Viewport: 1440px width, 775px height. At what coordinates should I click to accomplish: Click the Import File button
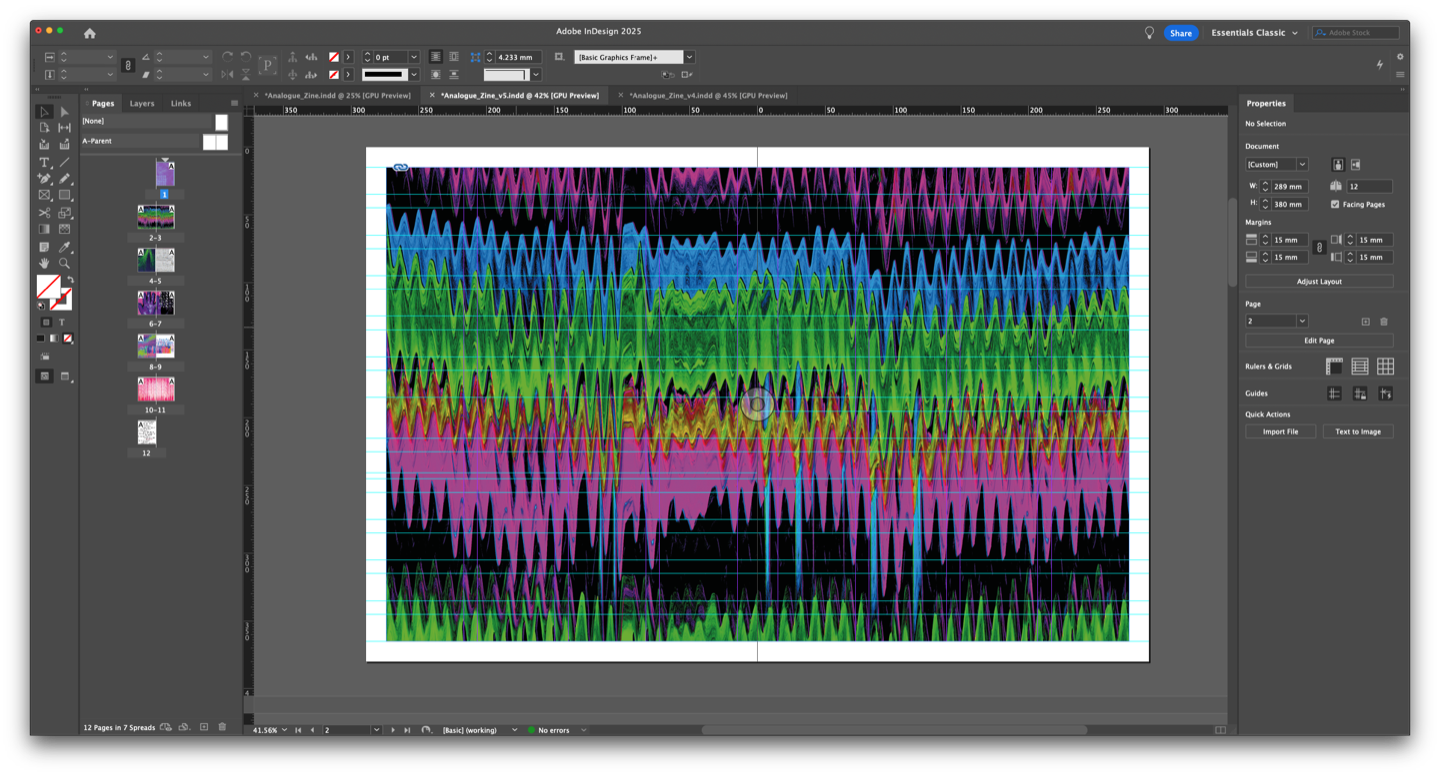pyautogui.click(x=1280, y=432)
